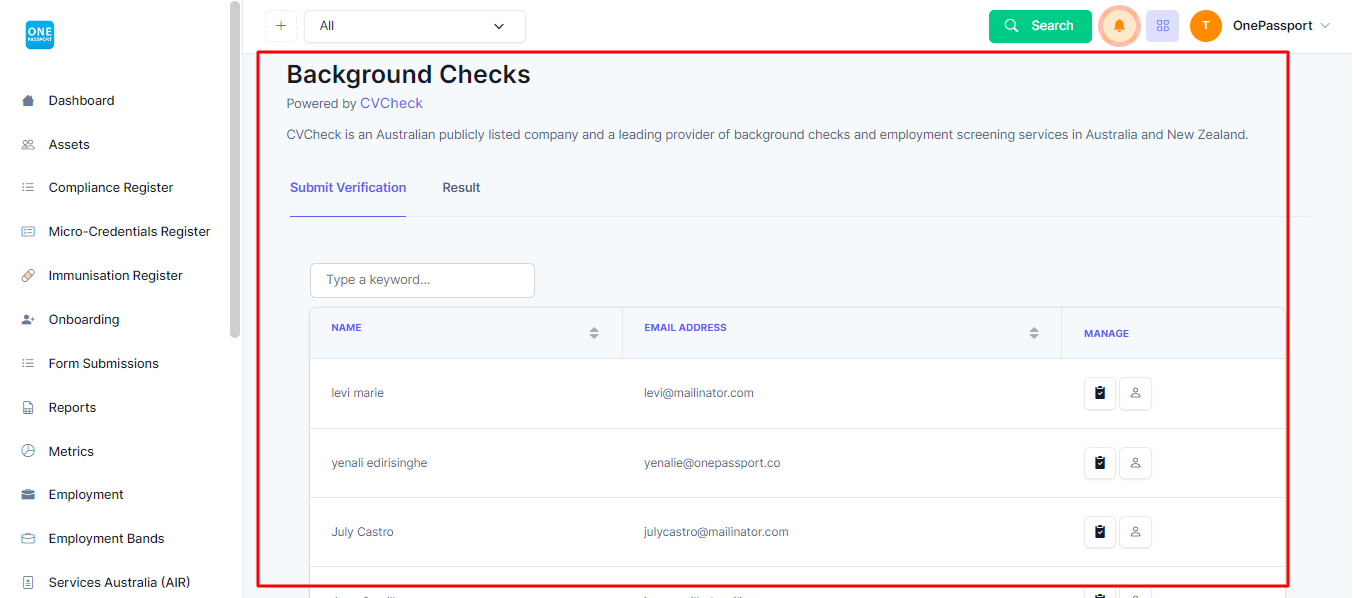The image size is (1353, 598).
Task: Follow the CVCheck link
Action: (x=391, y=103)
